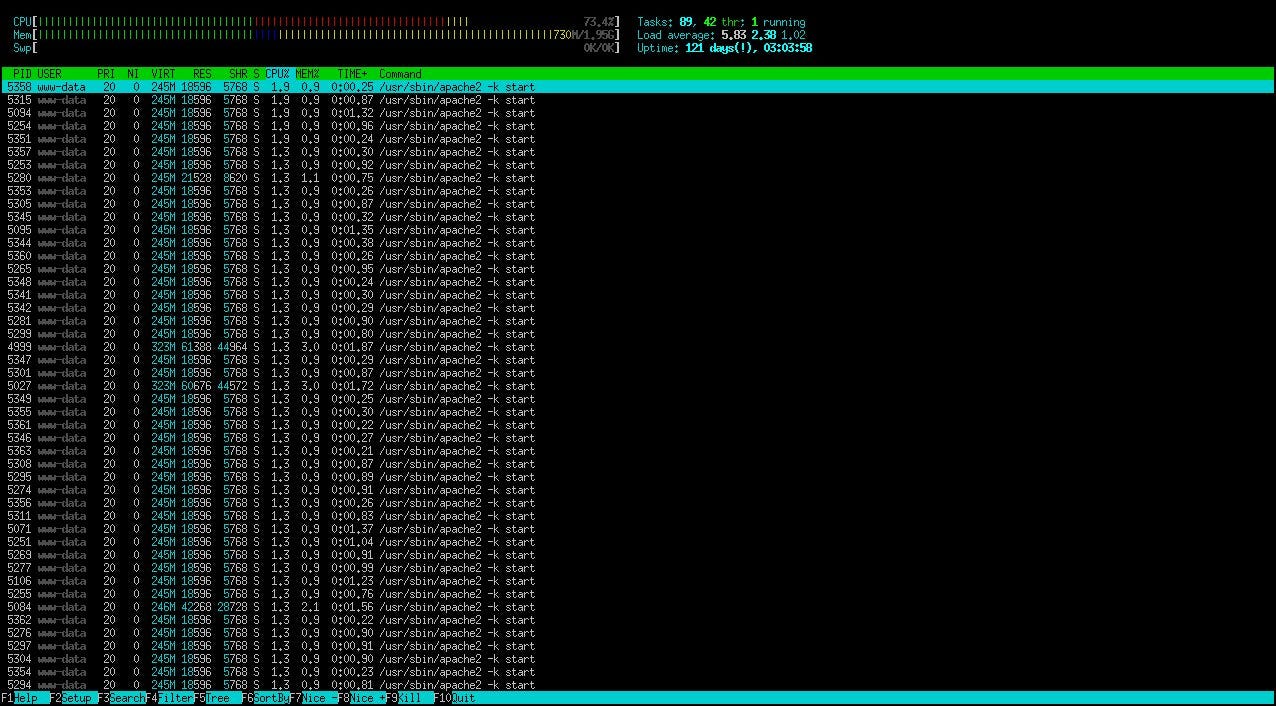Quit htop using F10
The width and height of the screenshot is (1276, 706).
tap(452, 698)
